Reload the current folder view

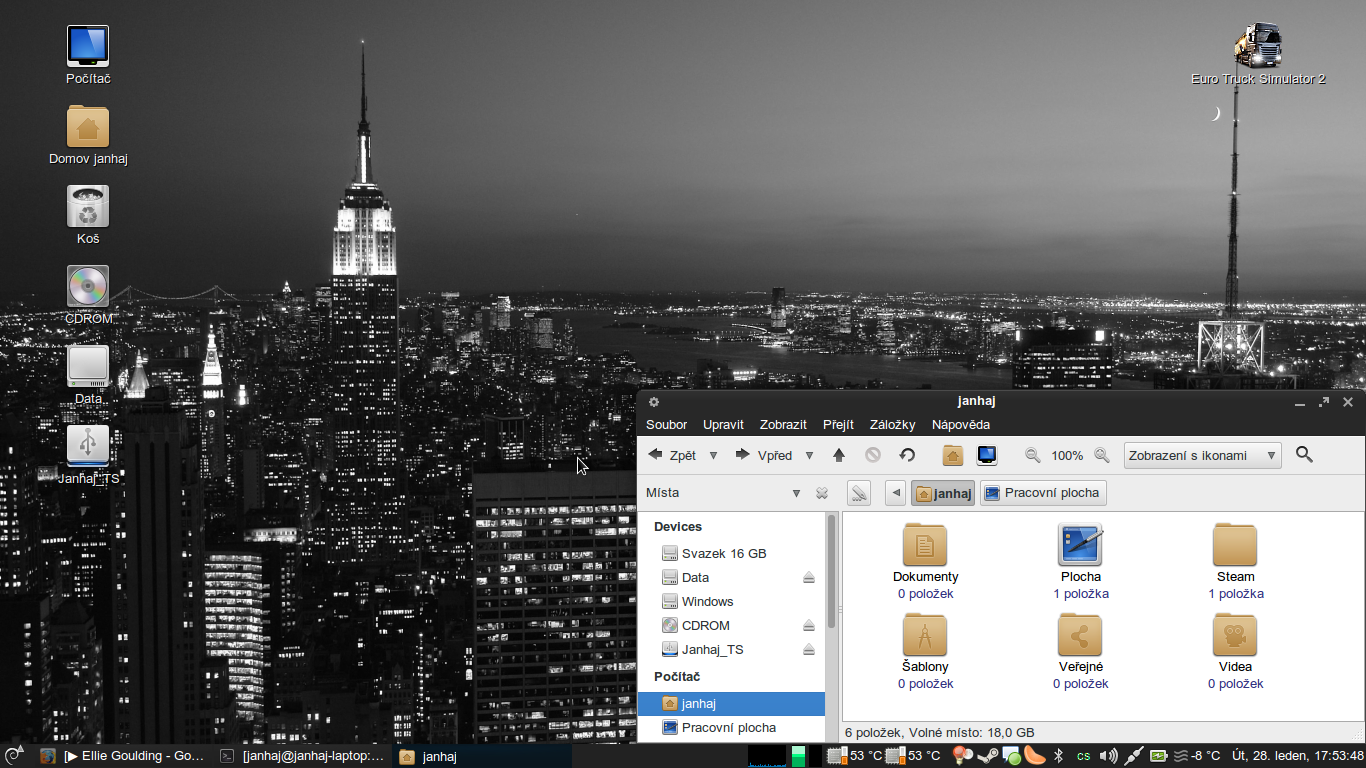click(x=907, y=455)
